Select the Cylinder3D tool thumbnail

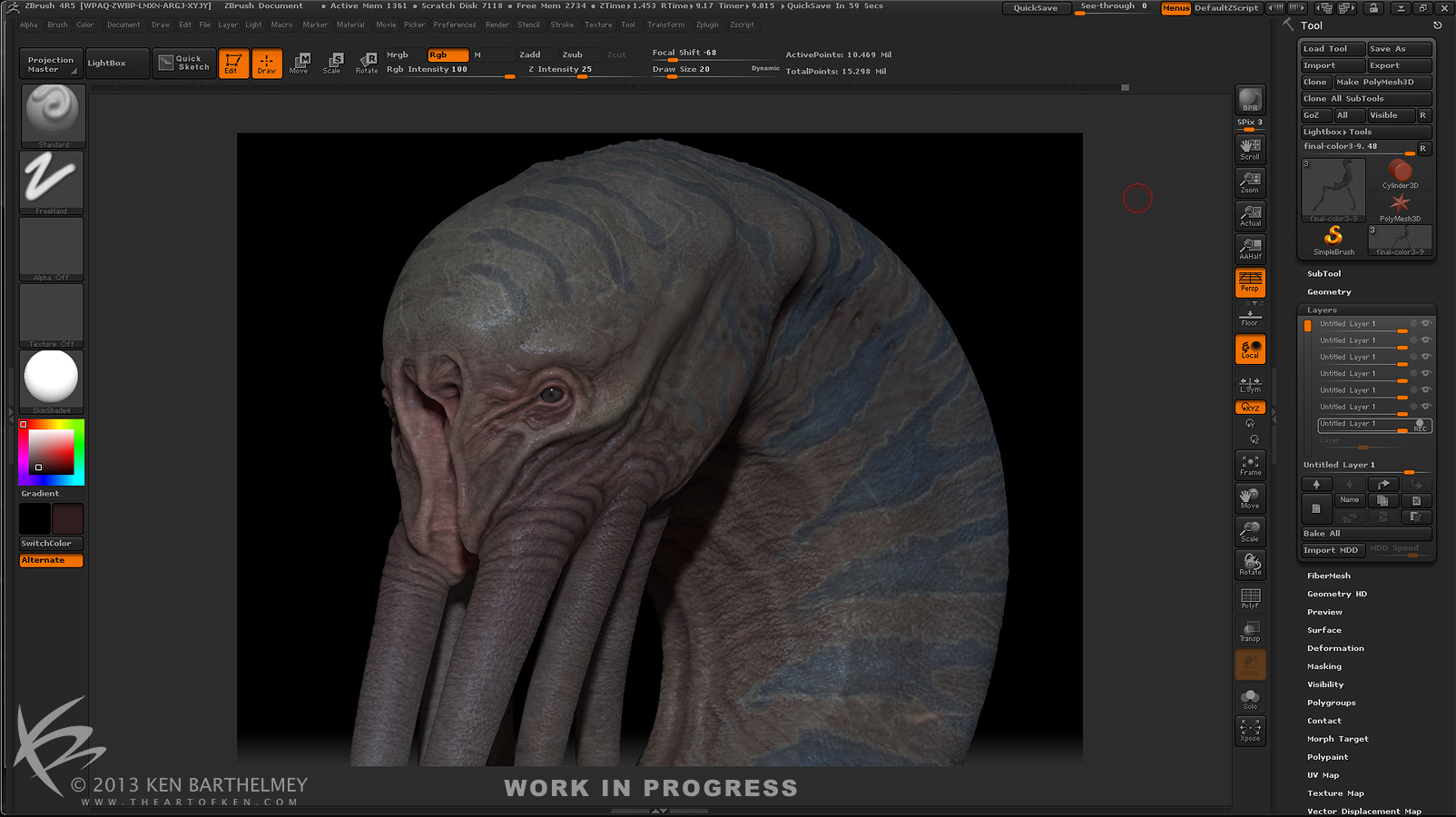tap(1400, 174)
